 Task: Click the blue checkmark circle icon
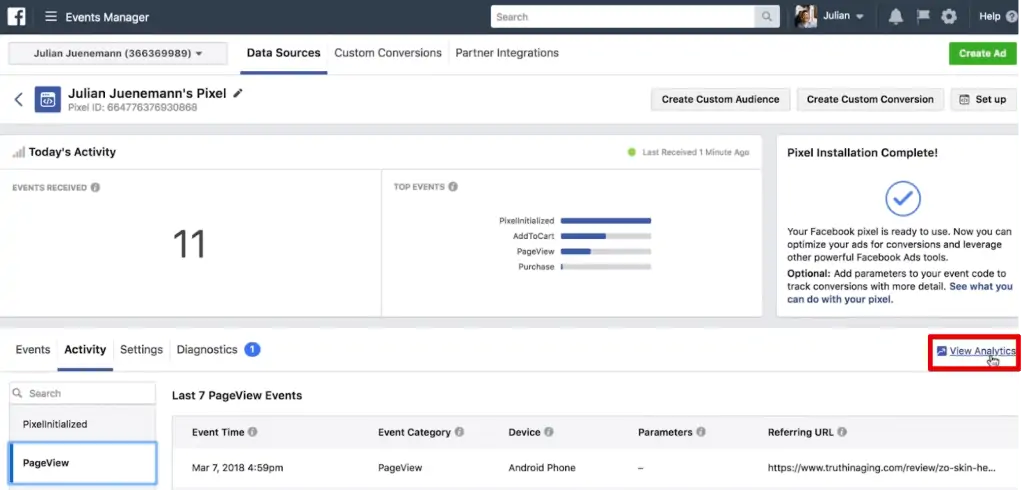pos(903,199)
